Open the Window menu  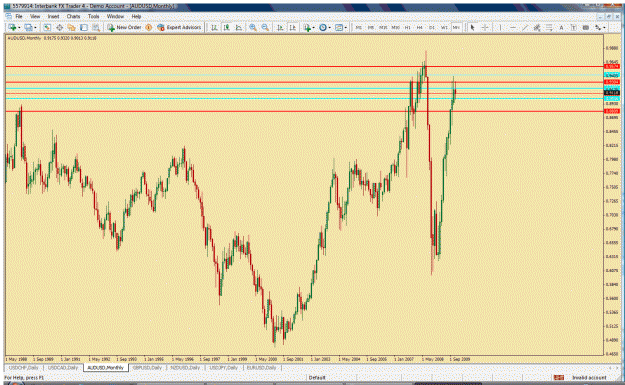(x=115, y=16)
